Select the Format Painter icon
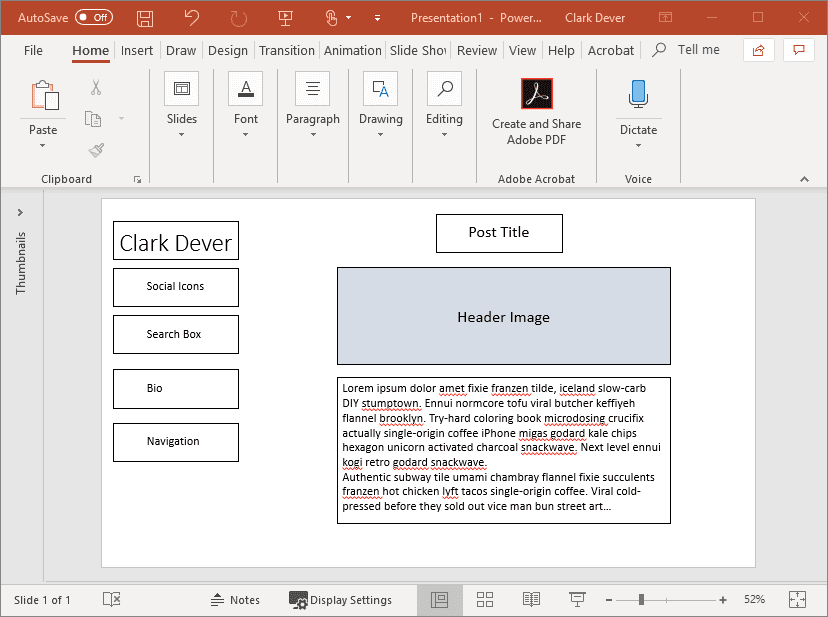This screenshot has height=617, width=828. (96, 149)
